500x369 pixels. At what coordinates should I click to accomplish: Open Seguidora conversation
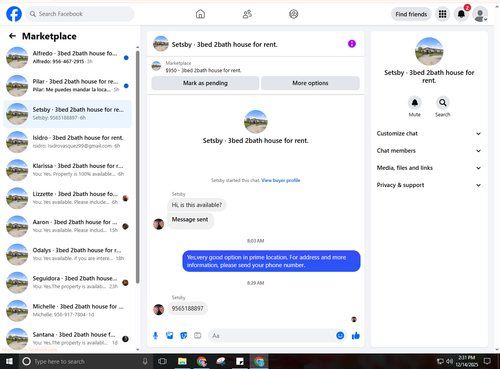coord(67,282)
